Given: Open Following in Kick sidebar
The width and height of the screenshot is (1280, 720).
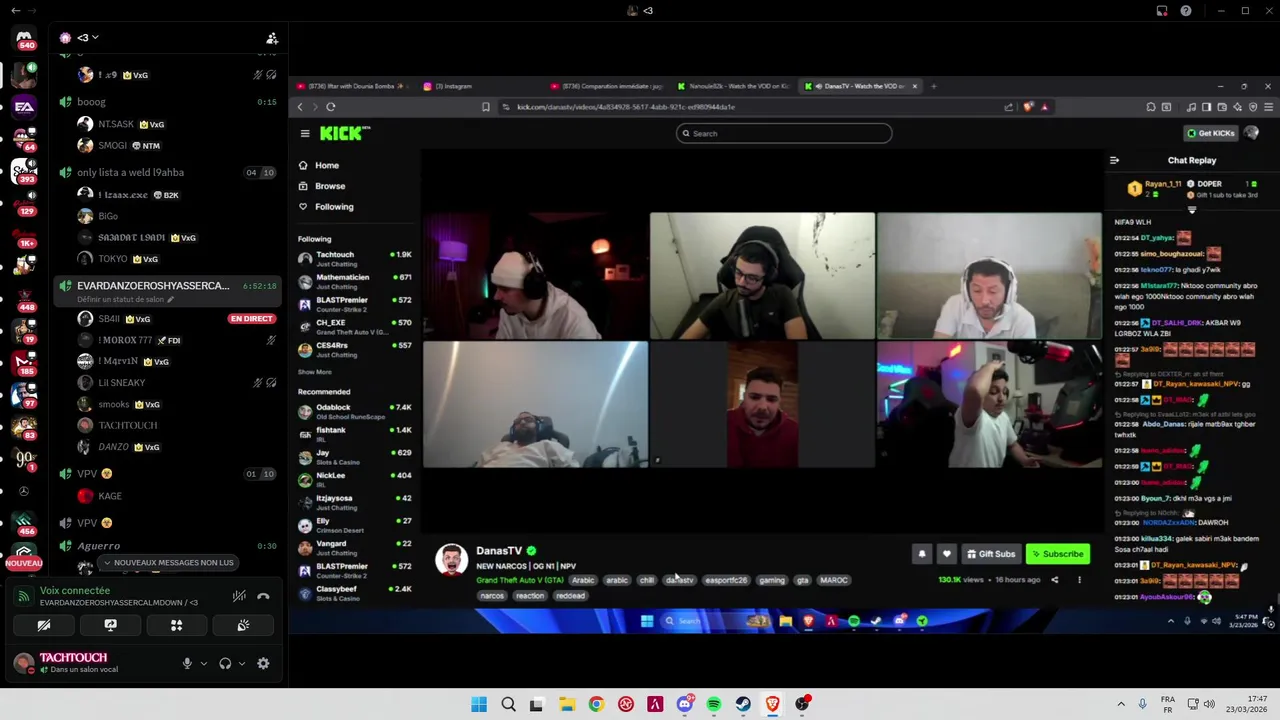Looking at the screenshot, I should point(334,207).
